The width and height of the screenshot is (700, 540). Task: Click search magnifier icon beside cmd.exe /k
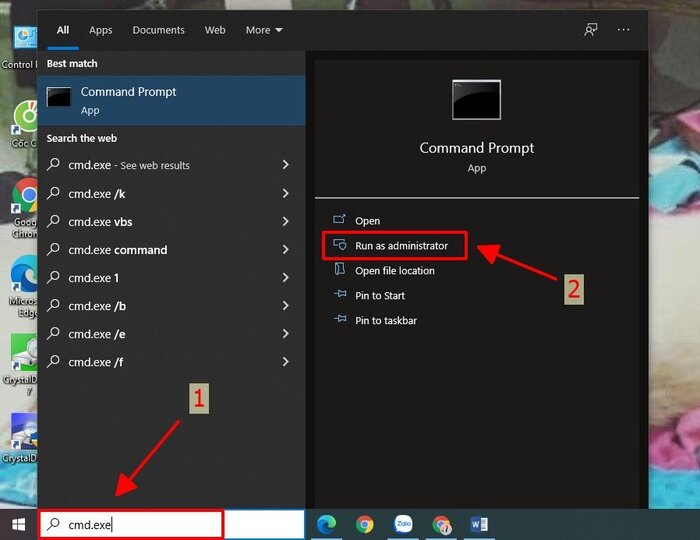coord(54,193)
